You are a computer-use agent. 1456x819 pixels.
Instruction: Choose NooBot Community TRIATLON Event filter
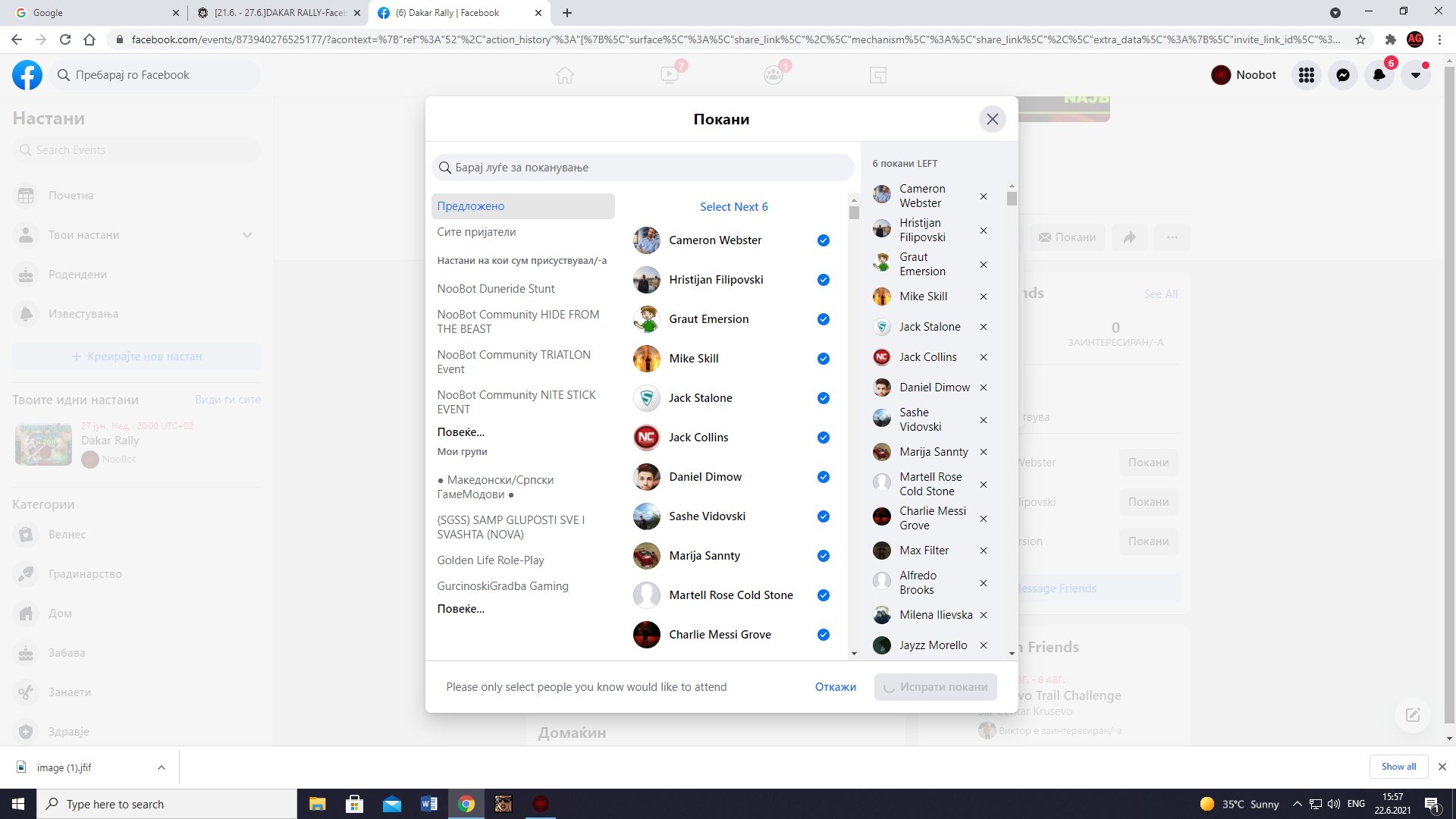click(513, 362)
